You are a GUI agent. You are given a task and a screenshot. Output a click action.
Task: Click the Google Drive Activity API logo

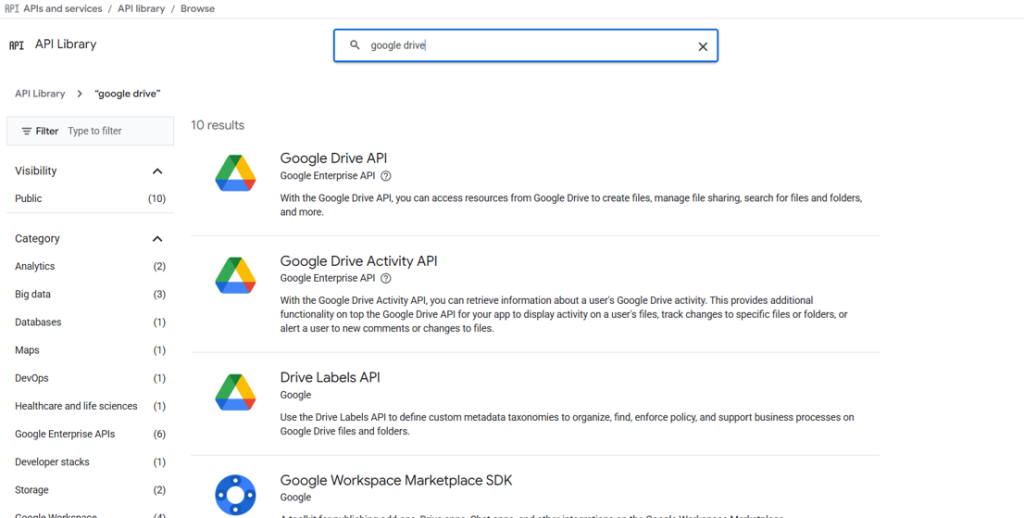pos(235,276)
